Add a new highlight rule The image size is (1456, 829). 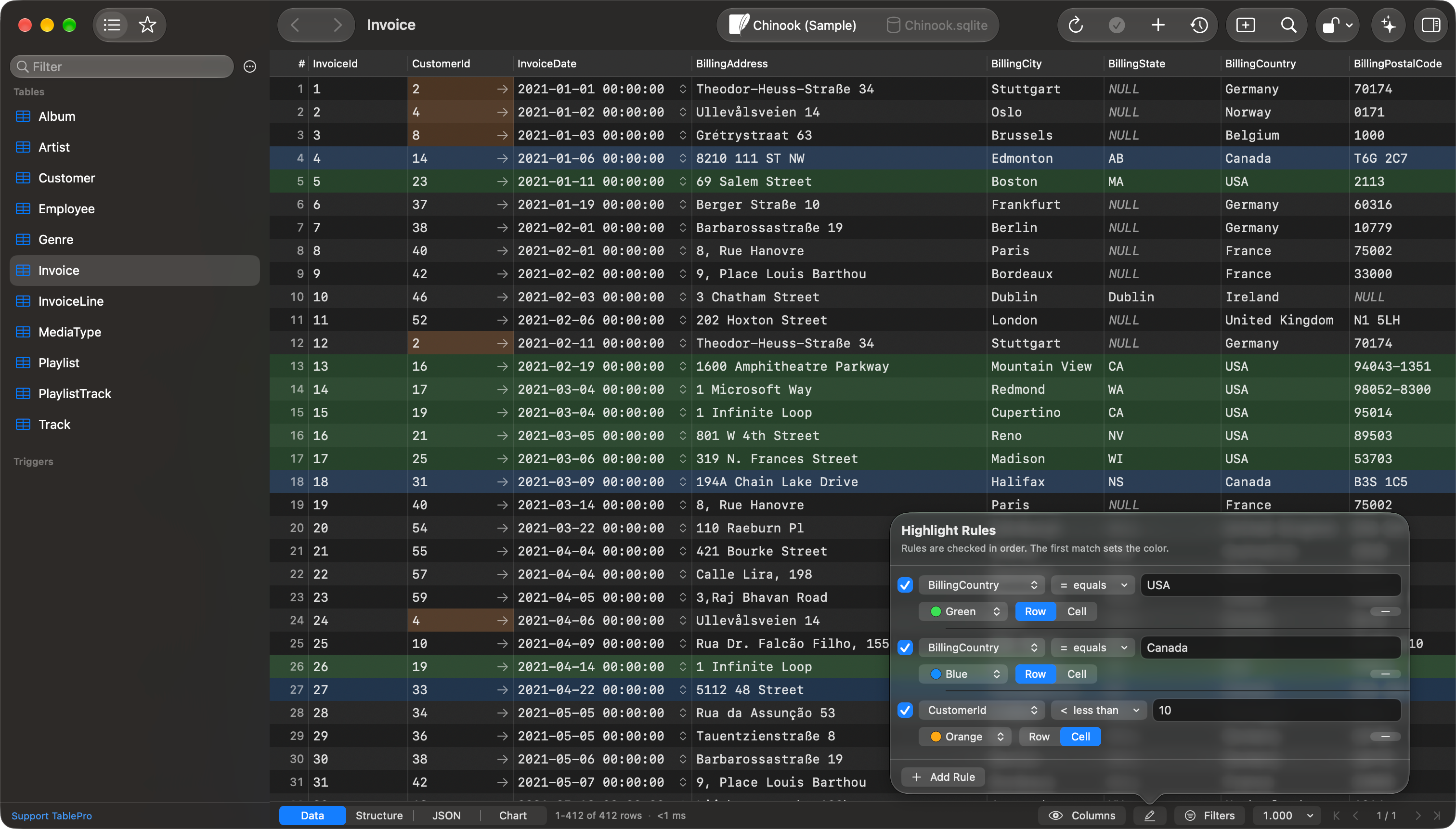[x=943, y=777]
